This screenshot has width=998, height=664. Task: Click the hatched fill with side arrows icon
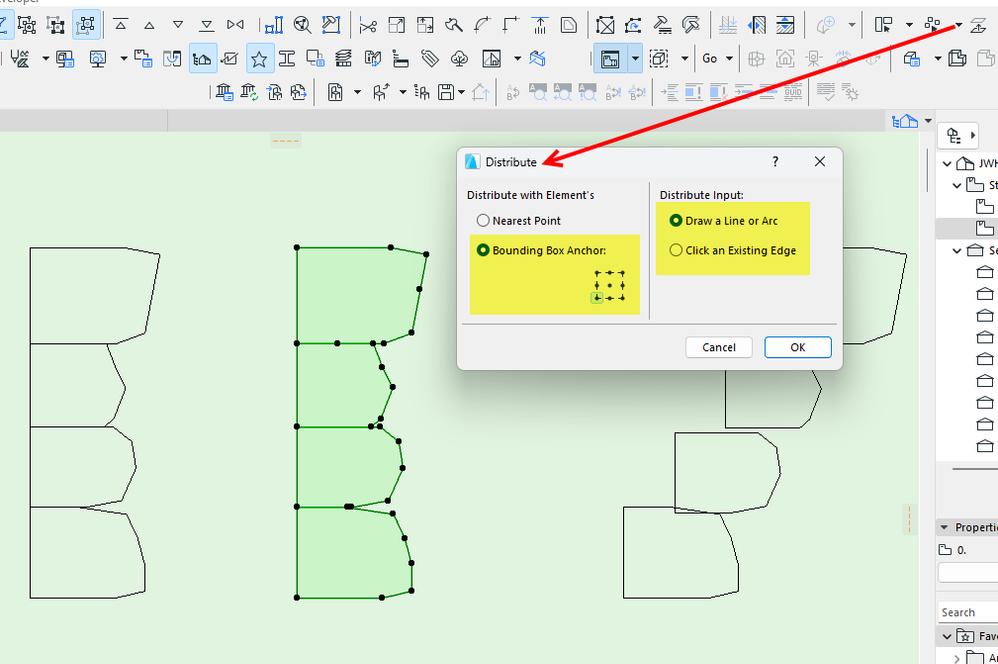(x=757, y=25)
